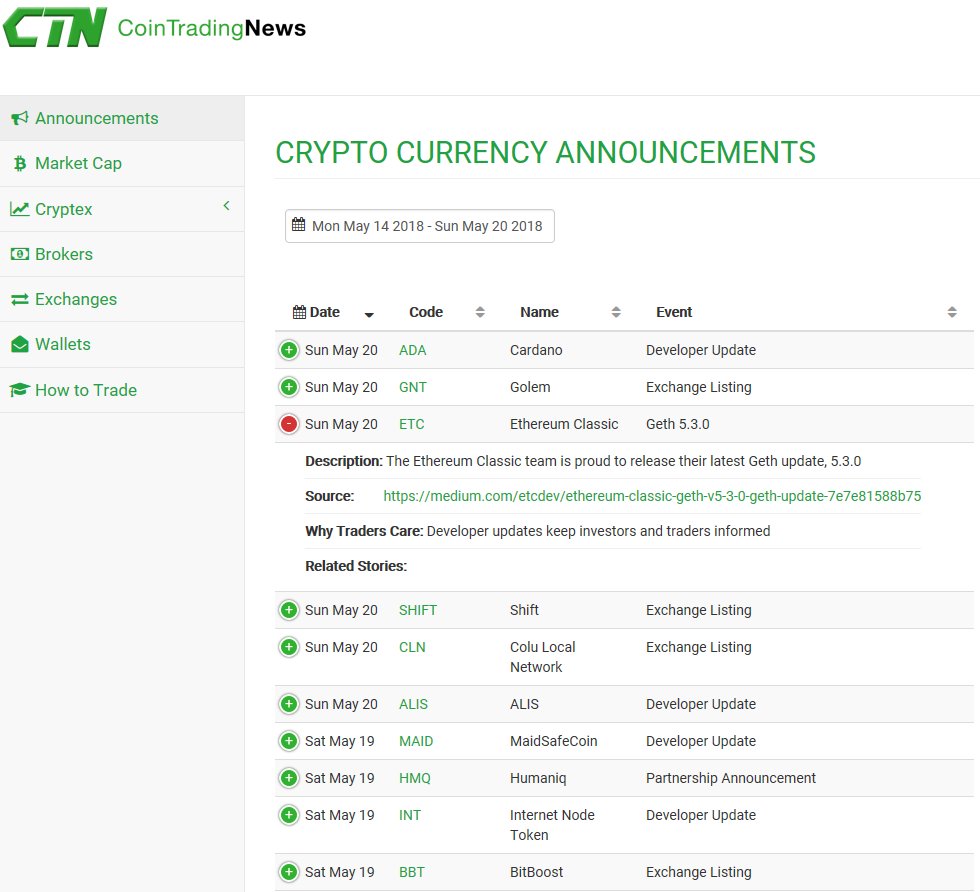Screen dimensions: 980x892
Task: Click the GNT code link
Action: [412, 387]
